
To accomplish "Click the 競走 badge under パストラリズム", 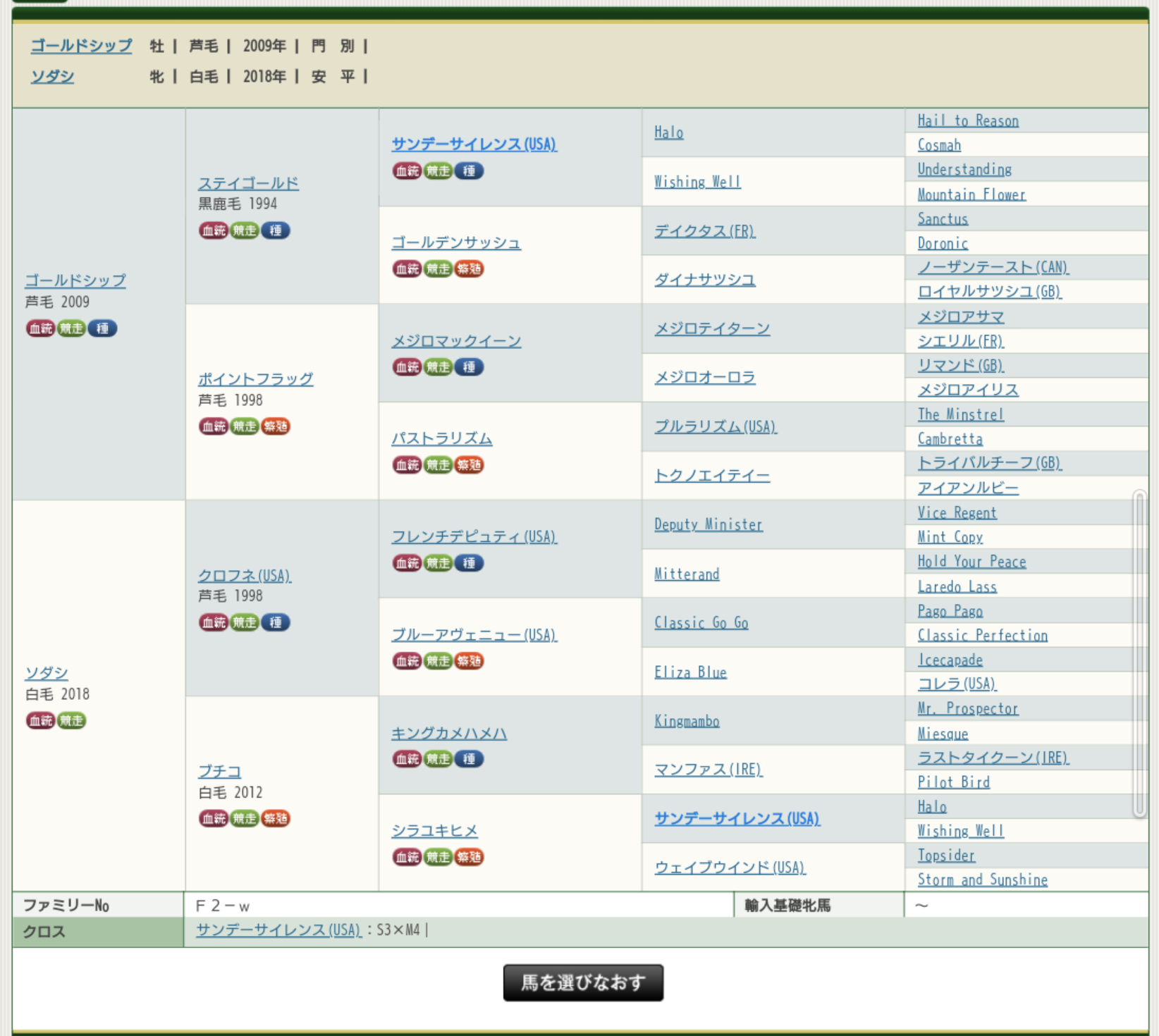I will pyautogui.click(x=438, y=465).
